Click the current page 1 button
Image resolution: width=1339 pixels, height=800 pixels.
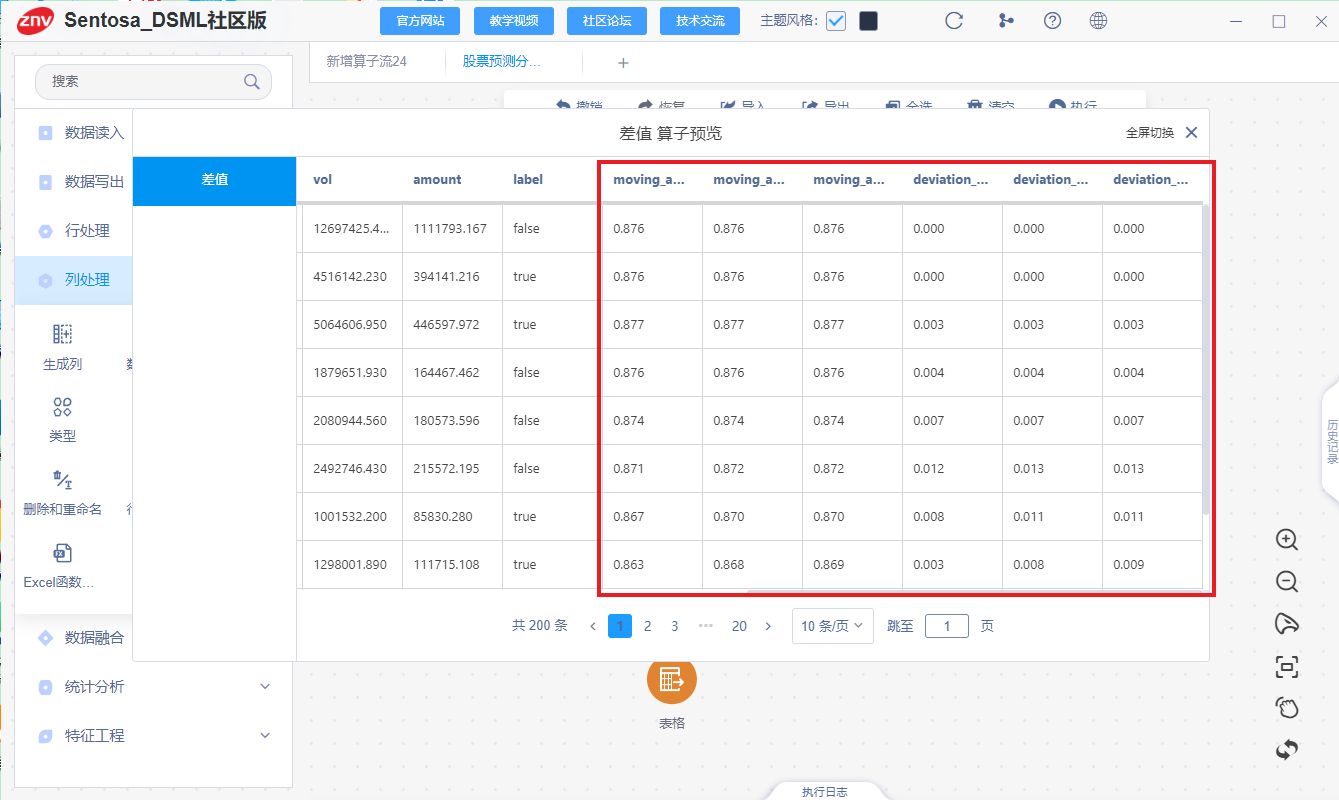620,626
